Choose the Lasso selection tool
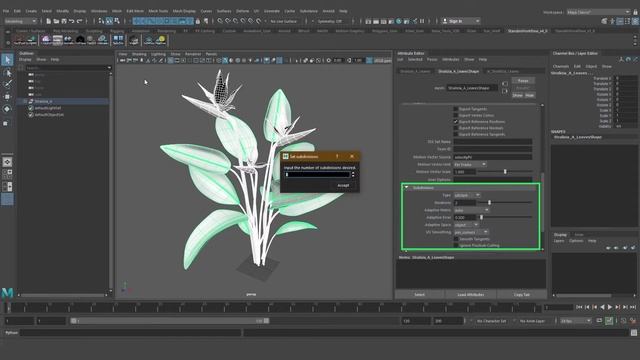The height and width of the screenshot is (360, 640). (x=7, y=73)
